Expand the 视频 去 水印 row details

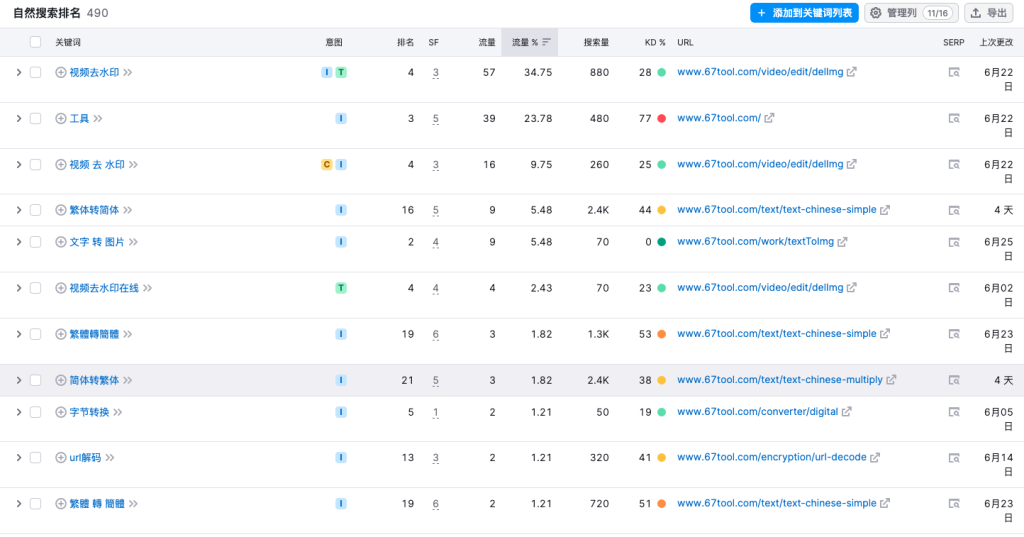[19, 165]
